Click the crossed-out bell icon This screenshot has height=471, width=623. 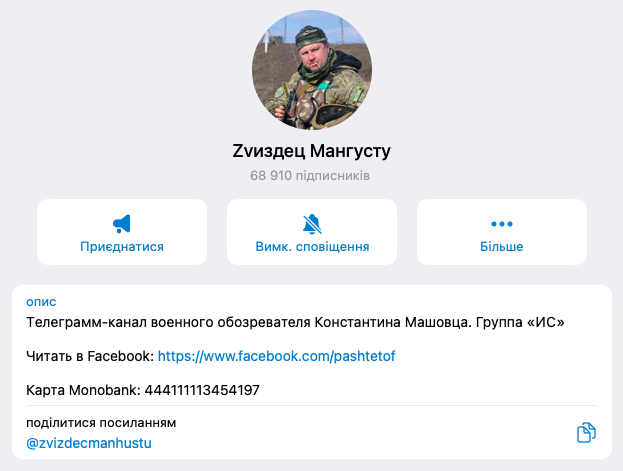[x=312, y=223]
